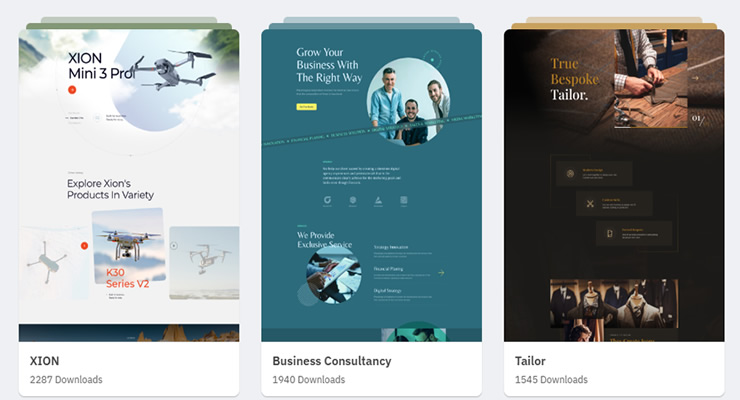Click the third feature icon card in Tailor preview

(633, 233)
